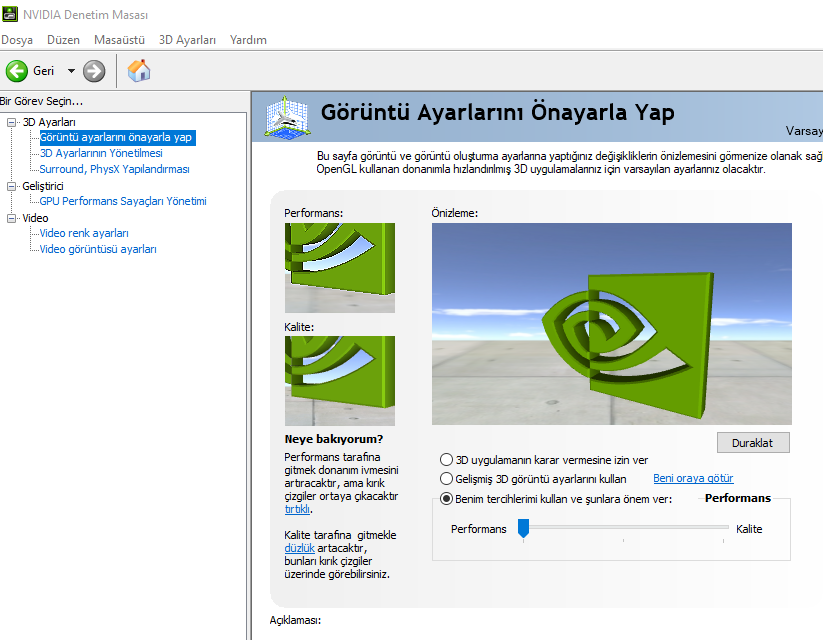The width and height of the screenshot is (823, 640).
Task: Open the Yardım menu
Action: tap(248, 40)
